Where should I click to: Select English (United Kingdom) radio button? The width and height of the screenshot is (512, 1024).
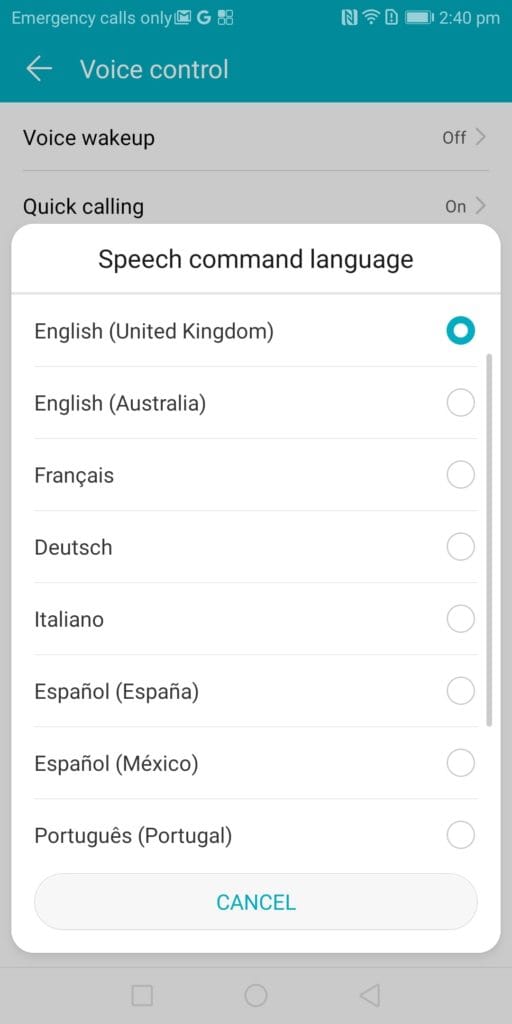pos(460,331)
